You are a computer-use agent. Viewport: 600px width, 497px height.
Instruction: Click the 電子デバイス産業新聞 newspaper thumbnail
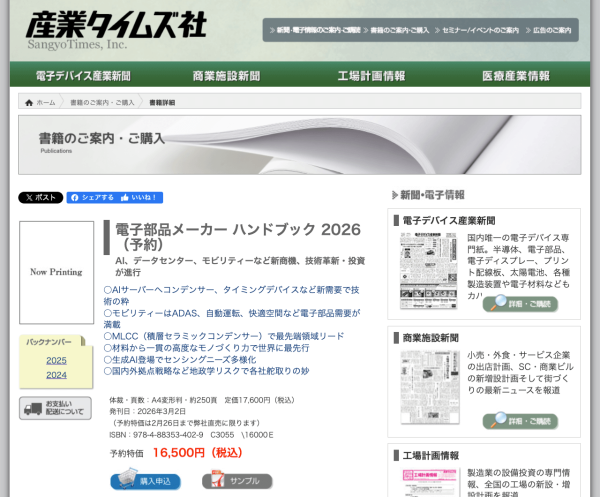coord(429,270)
